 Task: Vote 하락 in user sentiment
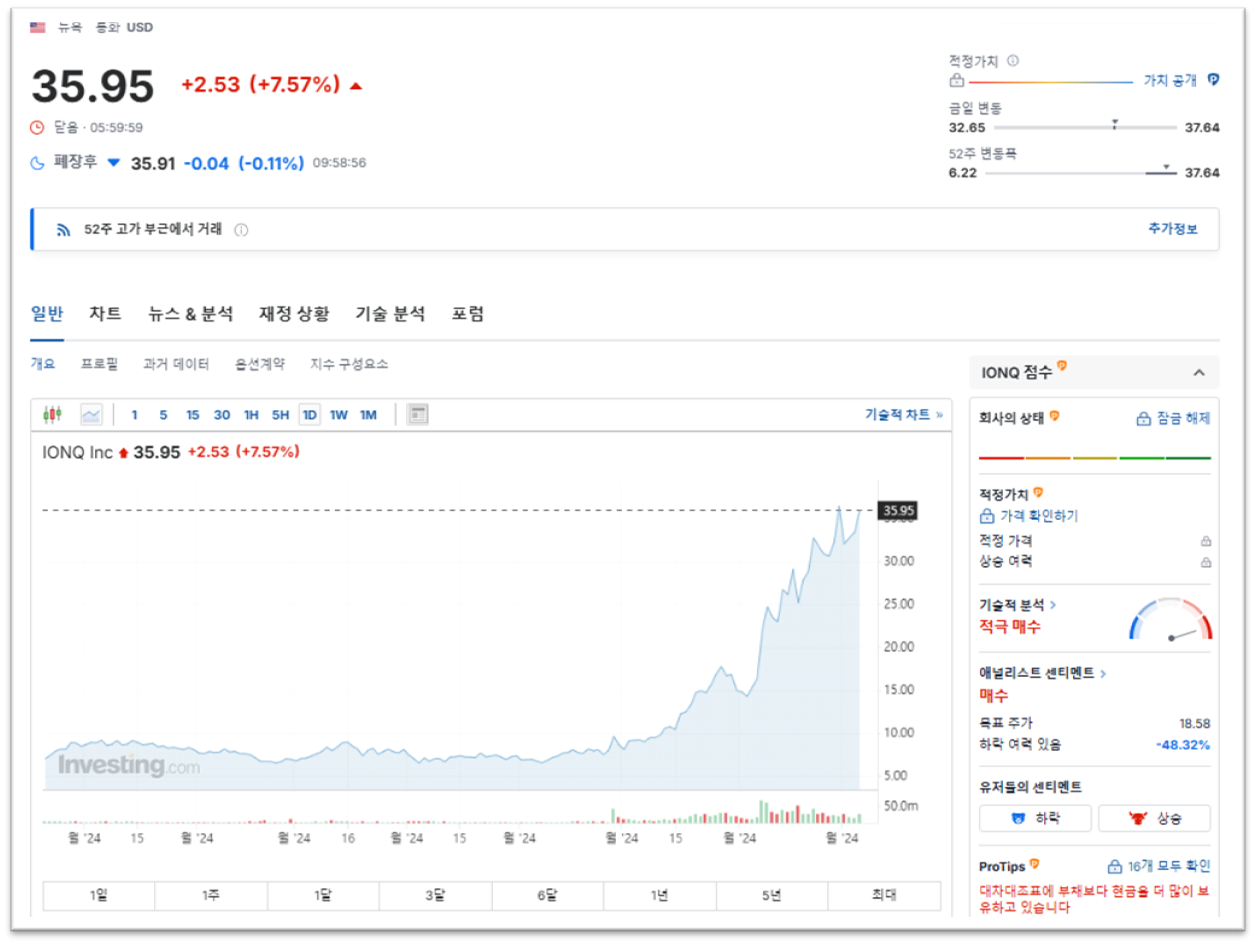pyautogui.click(x=1035, y=818)
